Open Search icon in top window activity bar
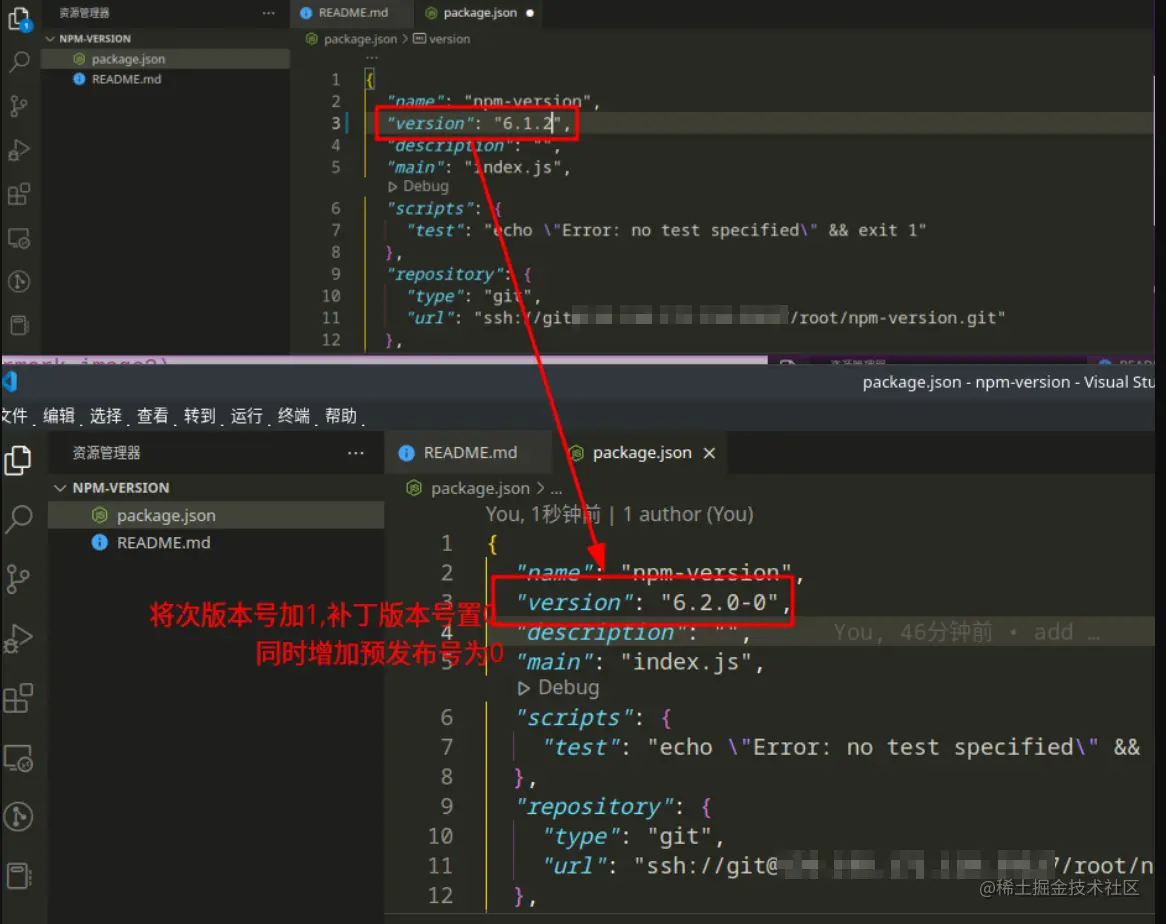Image resolution: width=1166 pixels, height=924 pixels. point(19,61)
